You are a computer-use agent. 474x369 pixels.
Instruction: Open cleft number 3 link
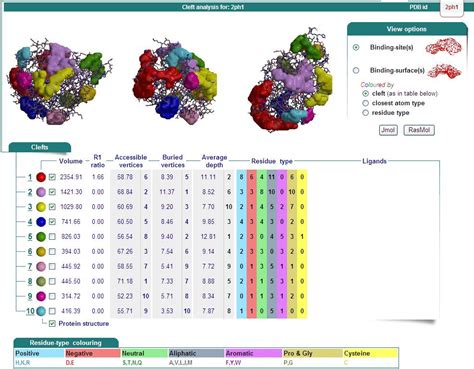tap(30, 207)
